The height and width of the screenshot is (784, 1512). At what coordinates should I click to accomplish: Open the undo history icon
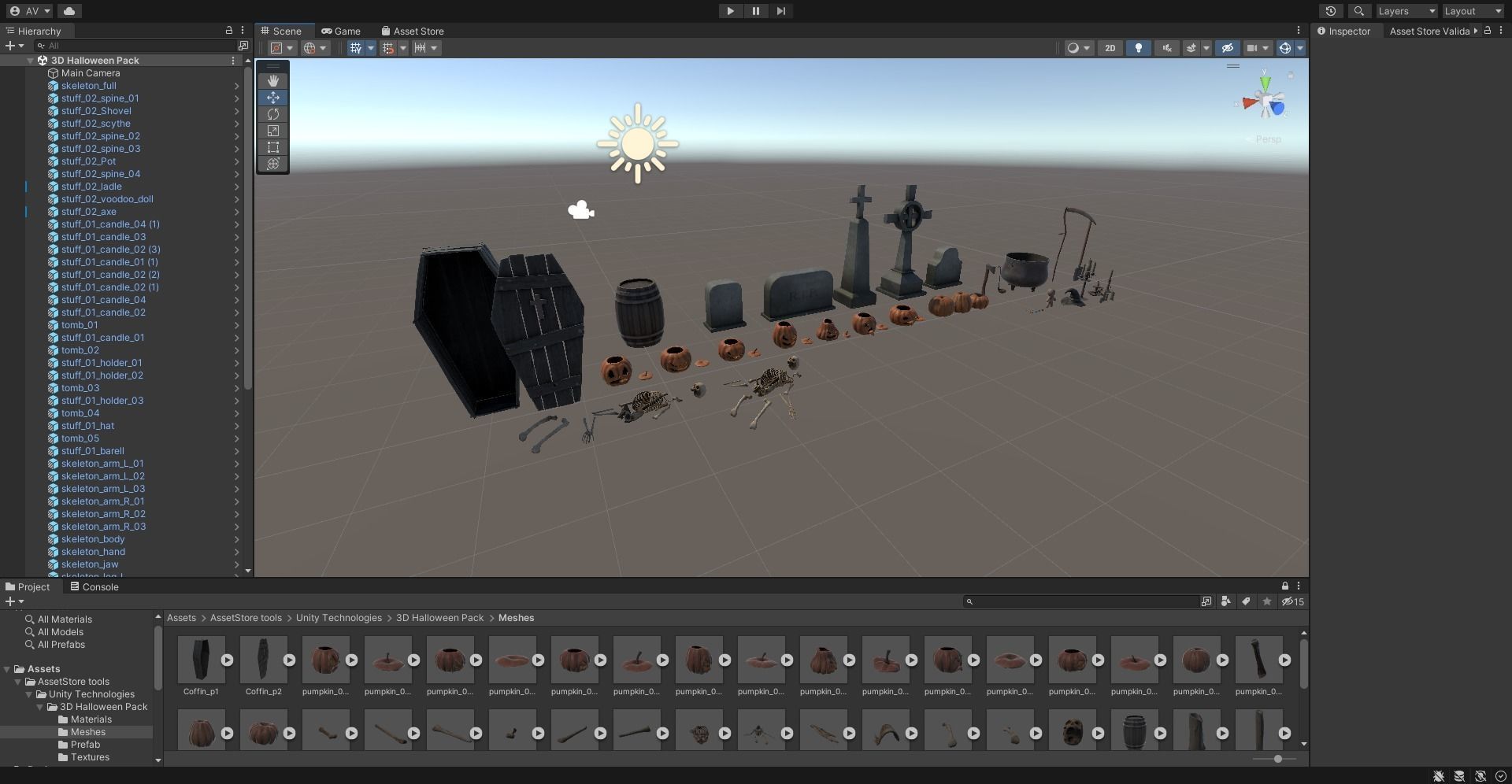coord(1331,11)
